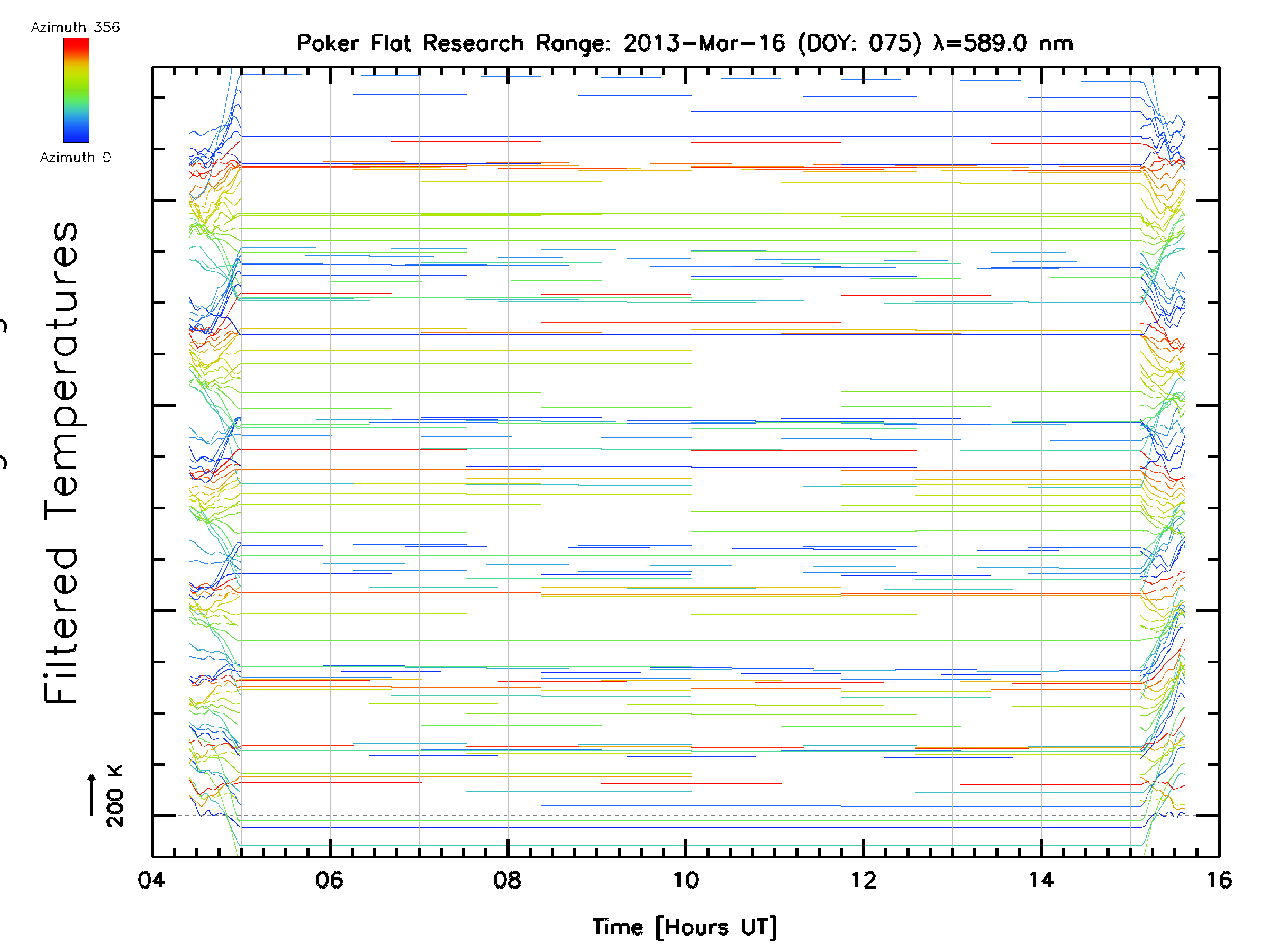Click the 200 K scale arrow
The width and height of the screenshot is (1270, 952).
tap(92, 795)
